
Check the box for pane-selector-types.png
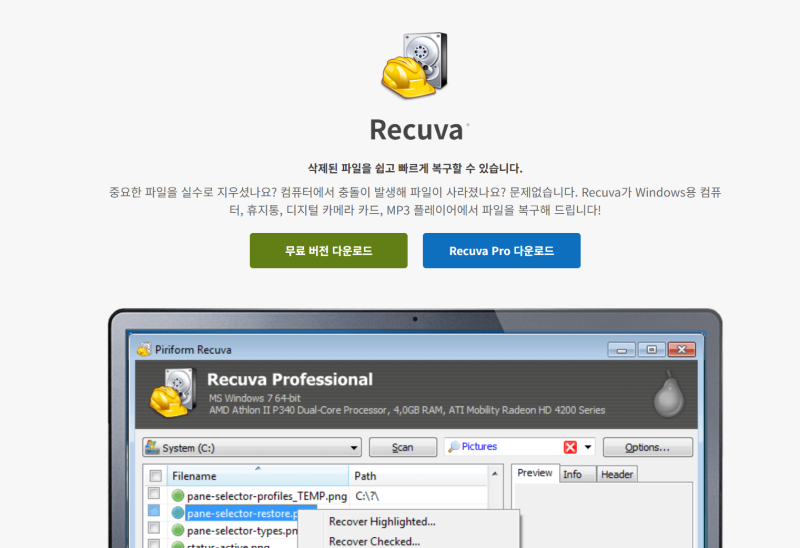click(x=154, y=528)
